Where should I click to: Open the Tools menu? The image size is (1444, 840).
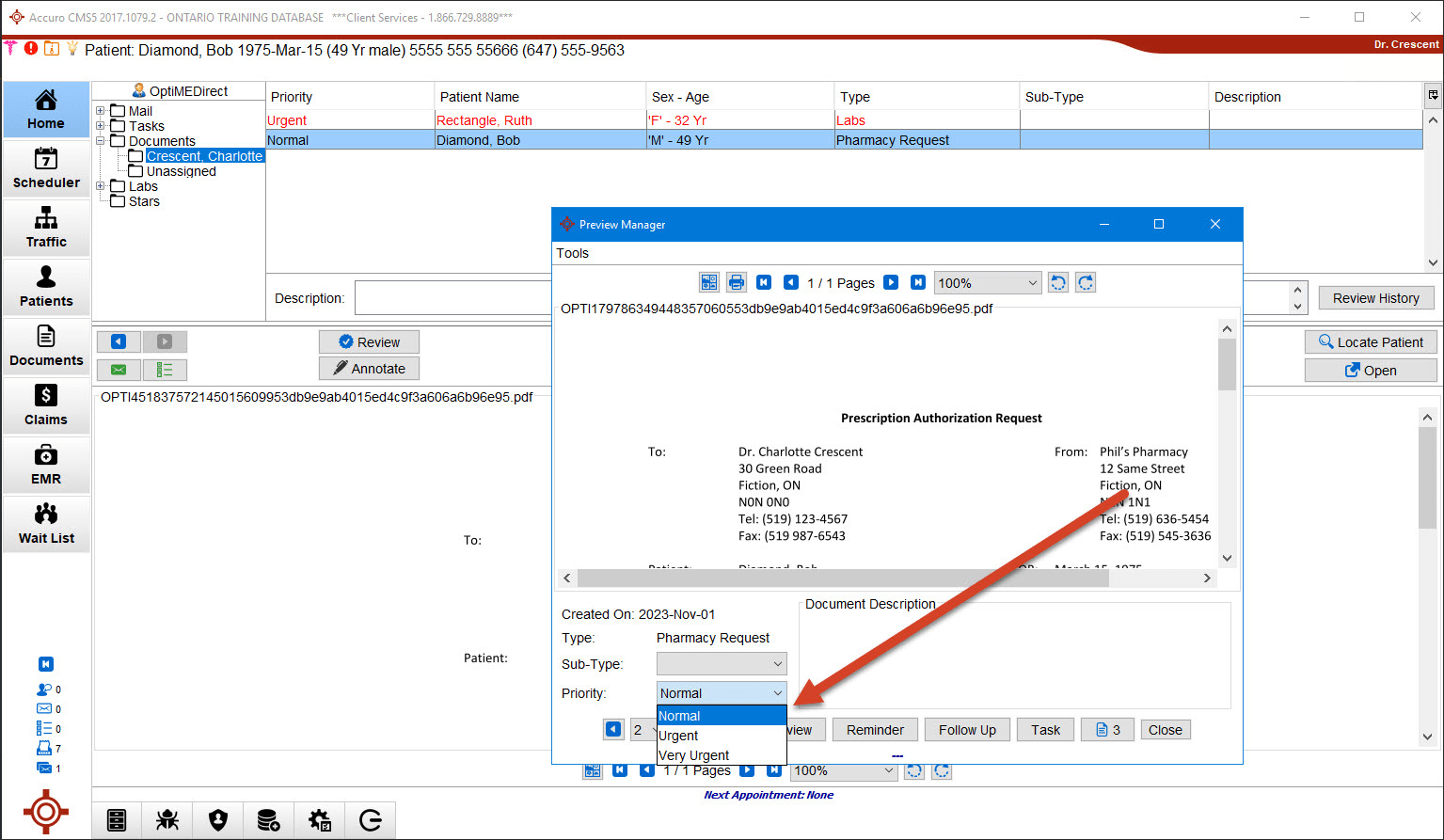(x=572, y=253)
